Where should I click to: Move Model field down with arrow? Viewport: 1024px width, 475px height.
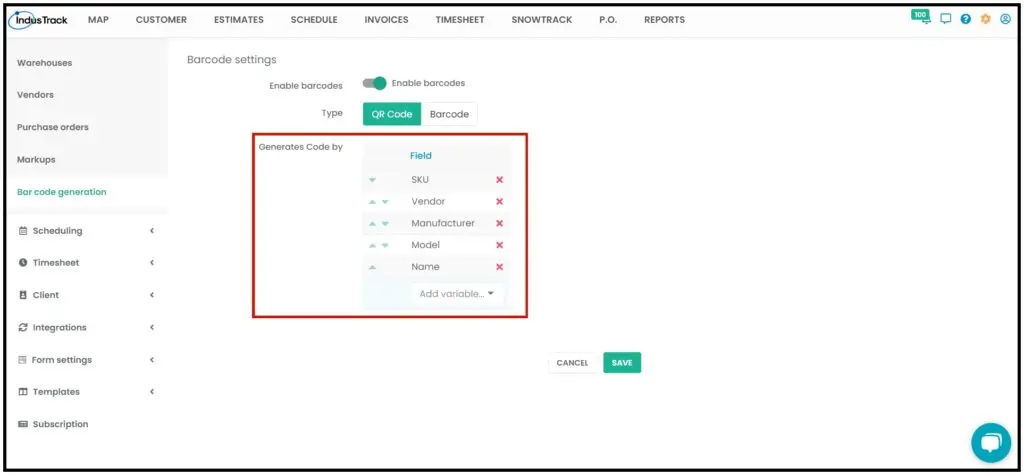tap(385, 245)
